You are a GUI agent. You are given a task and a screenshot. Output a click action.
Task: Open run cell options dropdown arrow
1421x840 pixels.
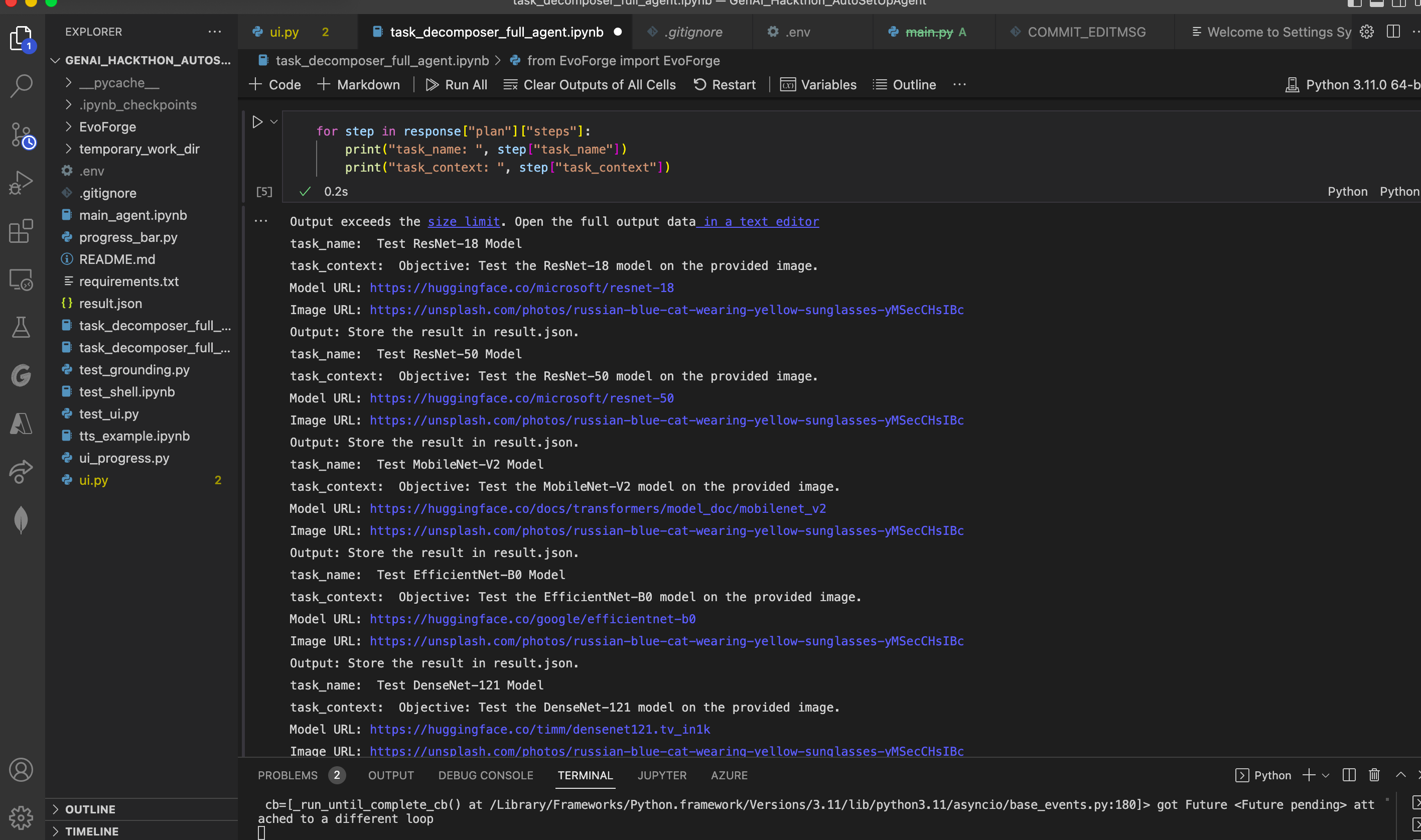click(274, 122)
